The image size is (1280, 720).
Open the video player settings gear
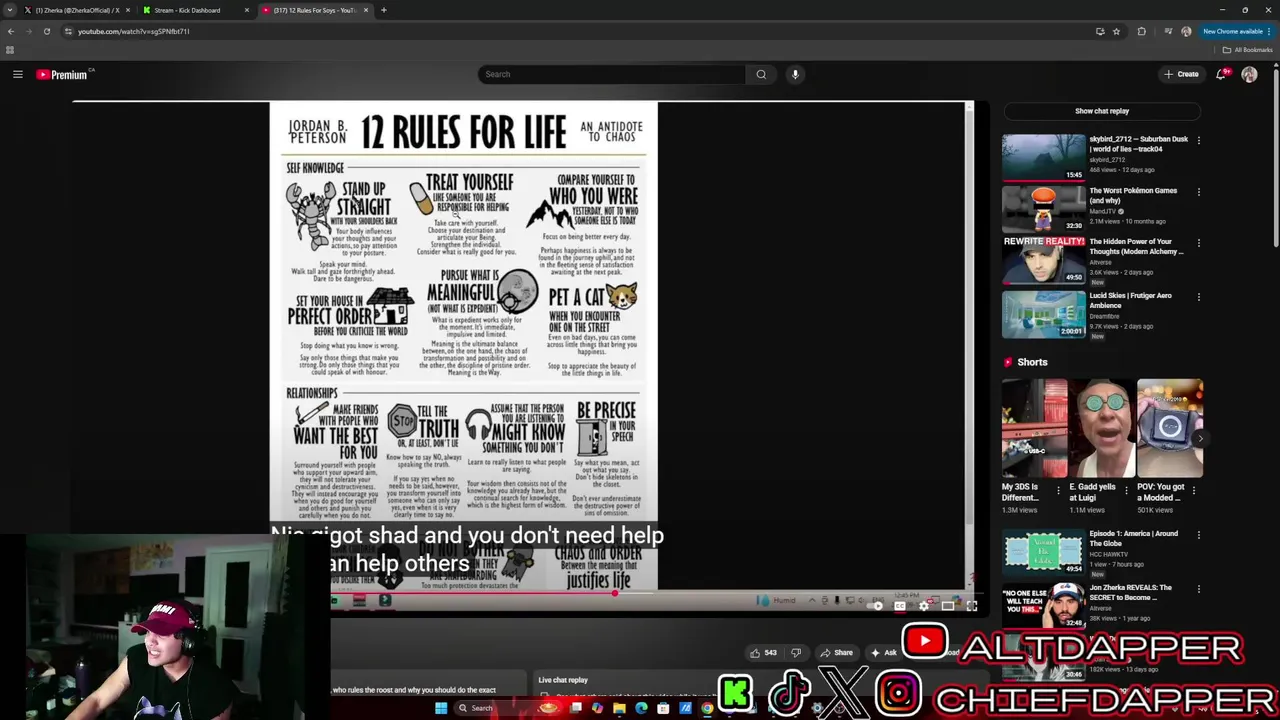click(x=923, y=605)
